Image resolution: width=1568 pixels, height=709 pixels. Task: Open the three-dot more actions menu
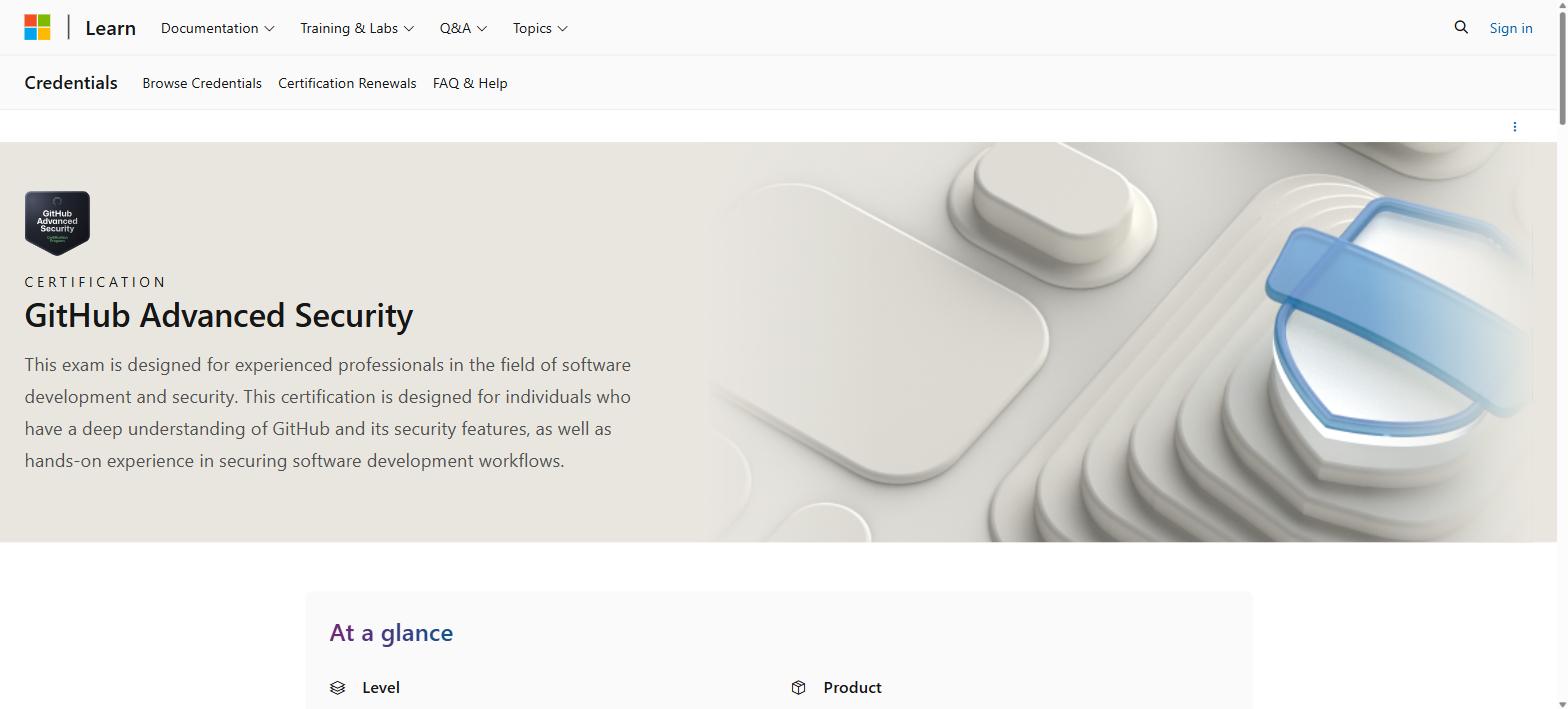pos(1514,126)
